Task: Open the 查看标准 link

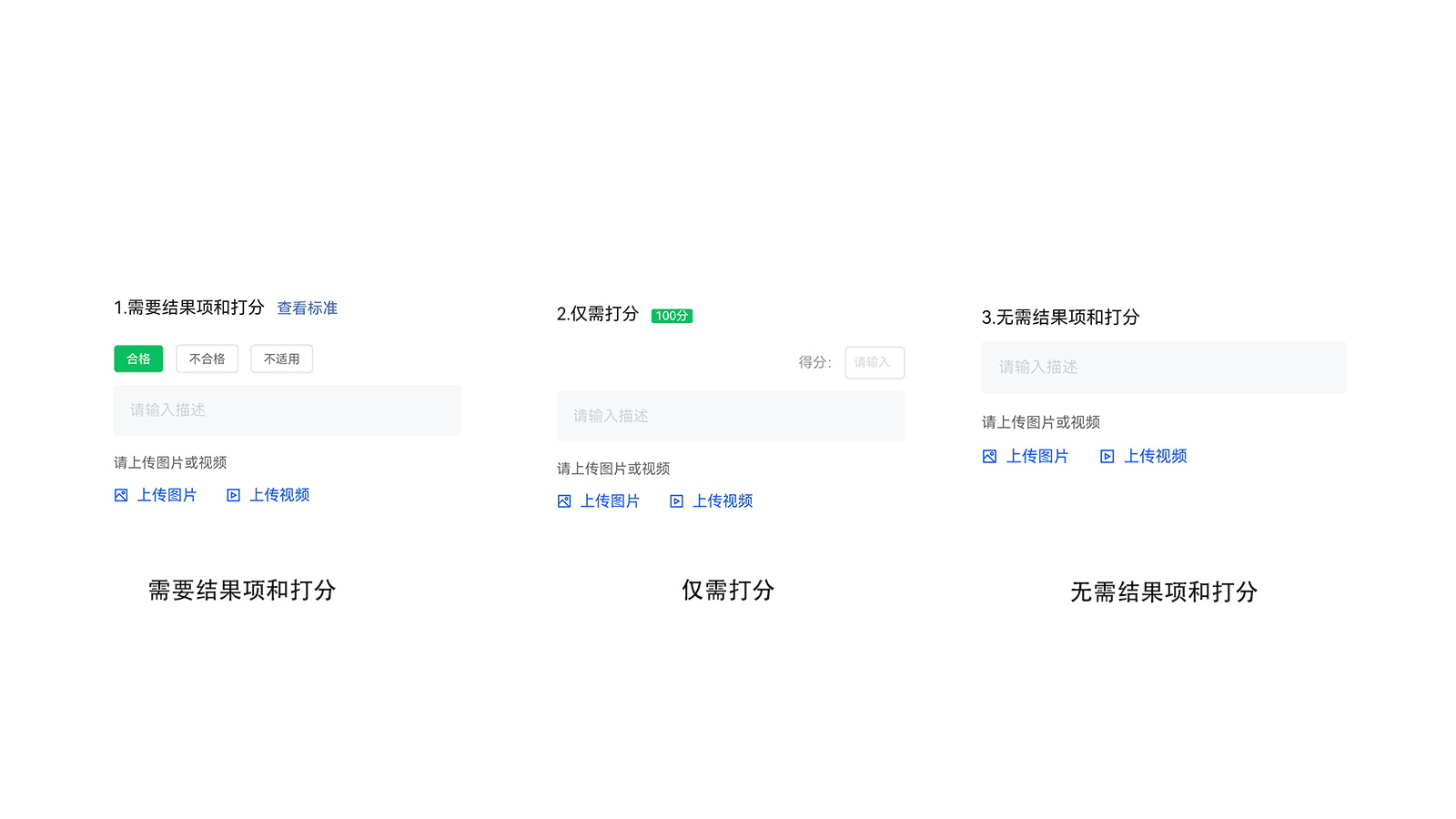Action: click(x=307, y=308)
